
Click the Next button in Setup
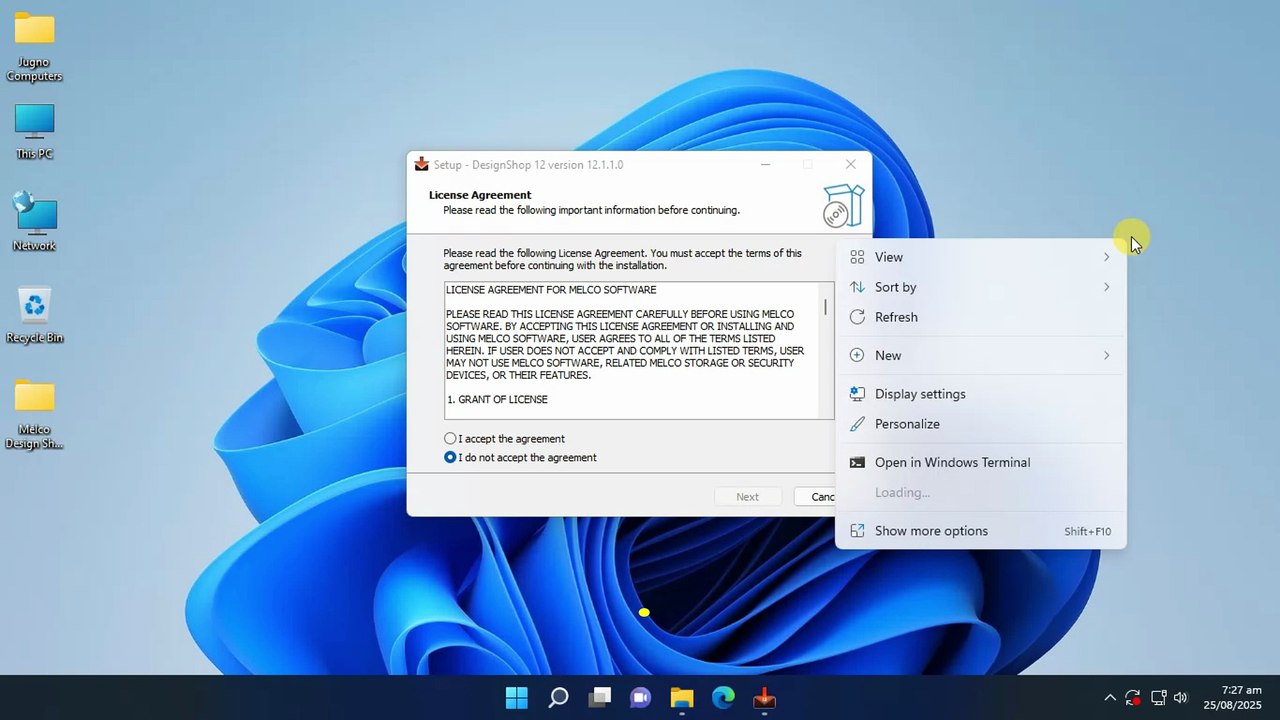click(x=748, y=497)
